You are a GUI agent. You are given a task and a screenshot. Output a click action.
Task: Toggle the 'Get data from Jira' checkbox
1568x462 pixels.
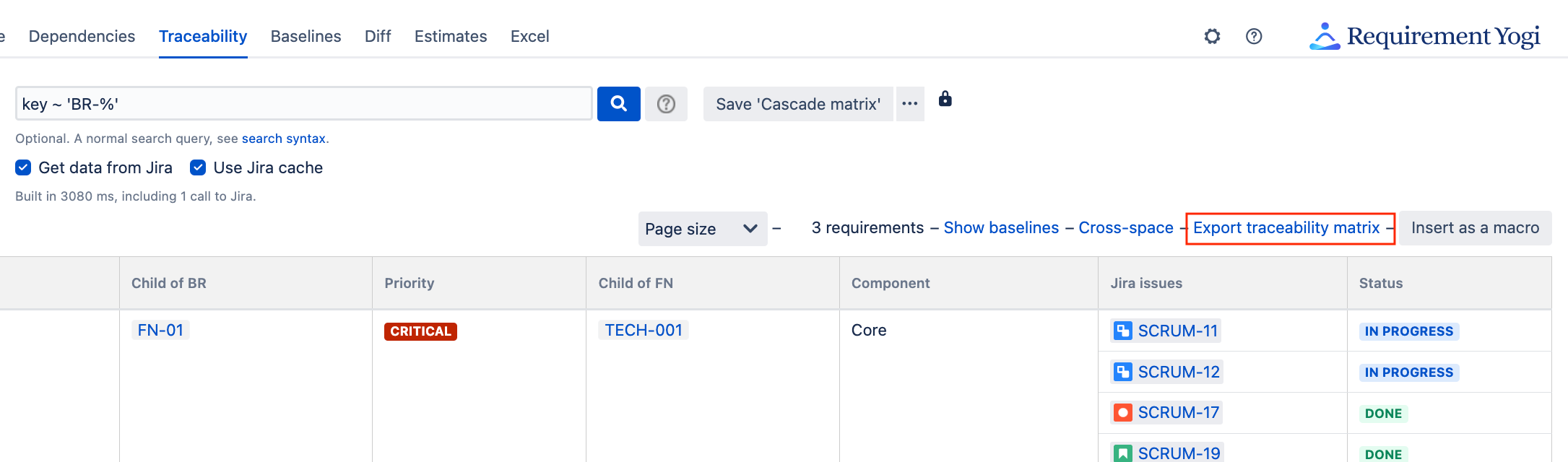click(23, 167)
